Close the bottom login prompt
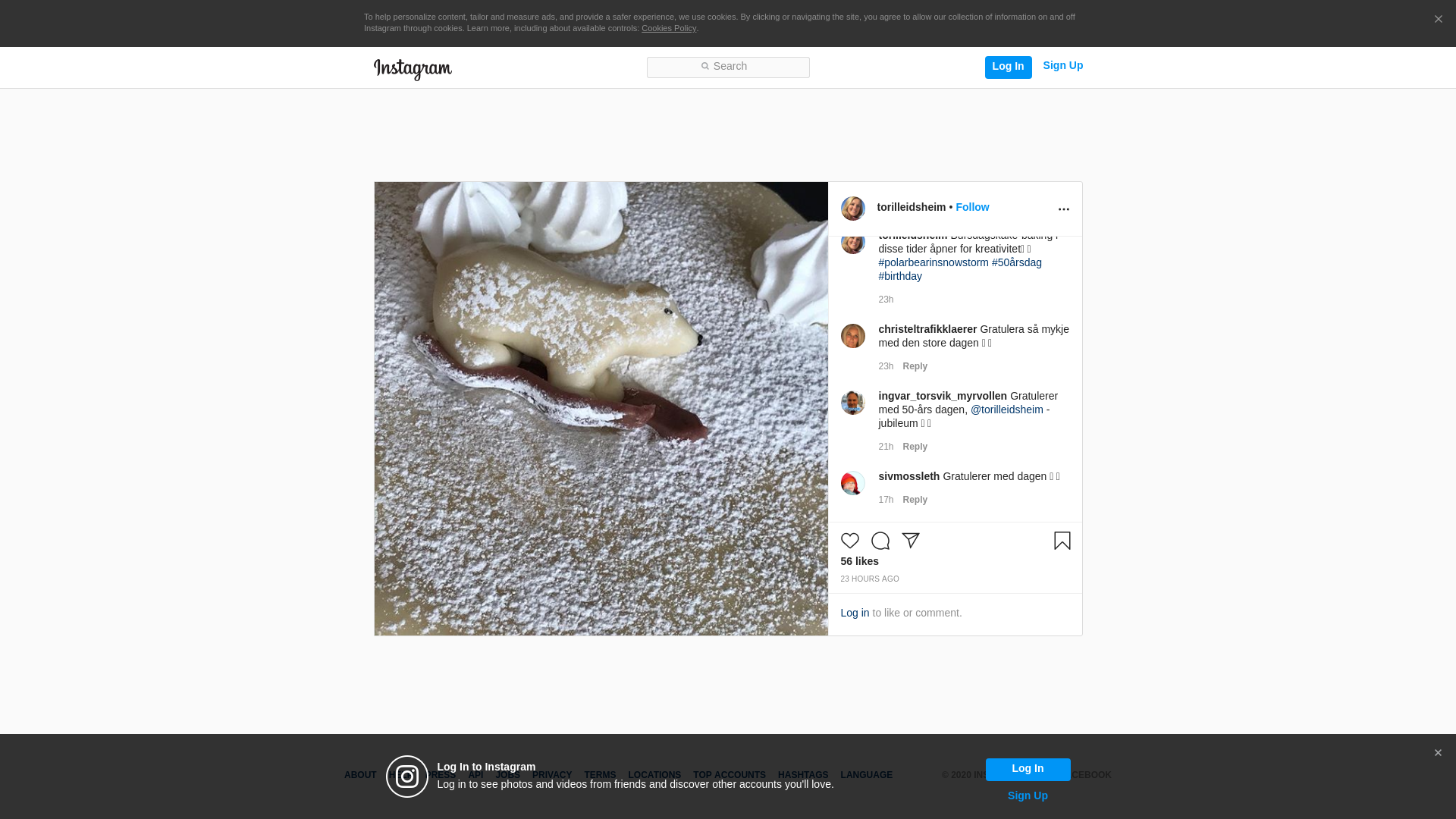This screenshot has height=819, width=1456. click(1438, 753)
